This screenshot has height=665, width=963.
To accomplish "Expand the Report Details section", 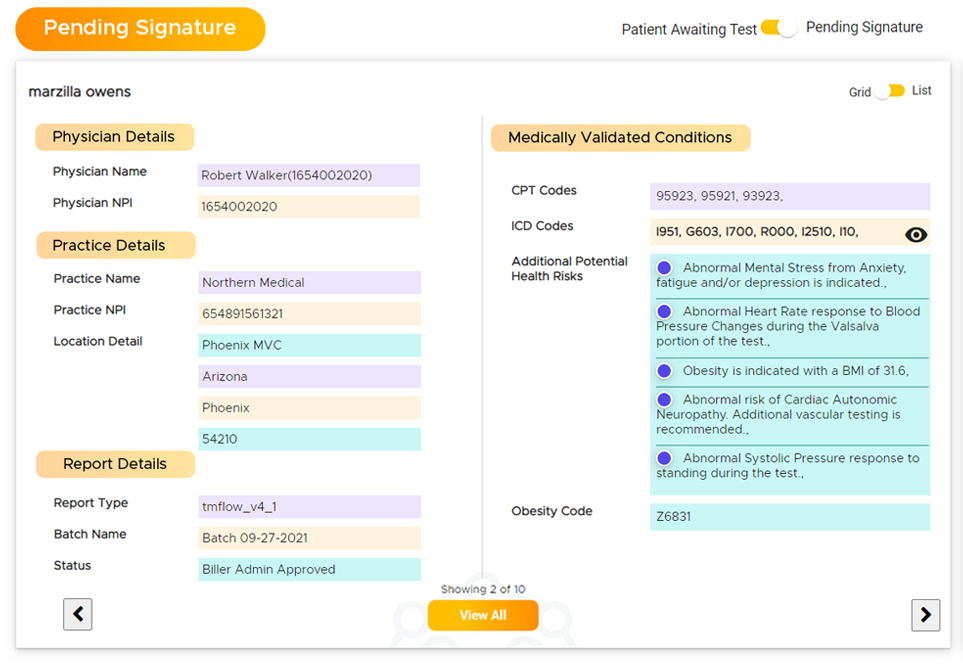I will pos(115,464).
